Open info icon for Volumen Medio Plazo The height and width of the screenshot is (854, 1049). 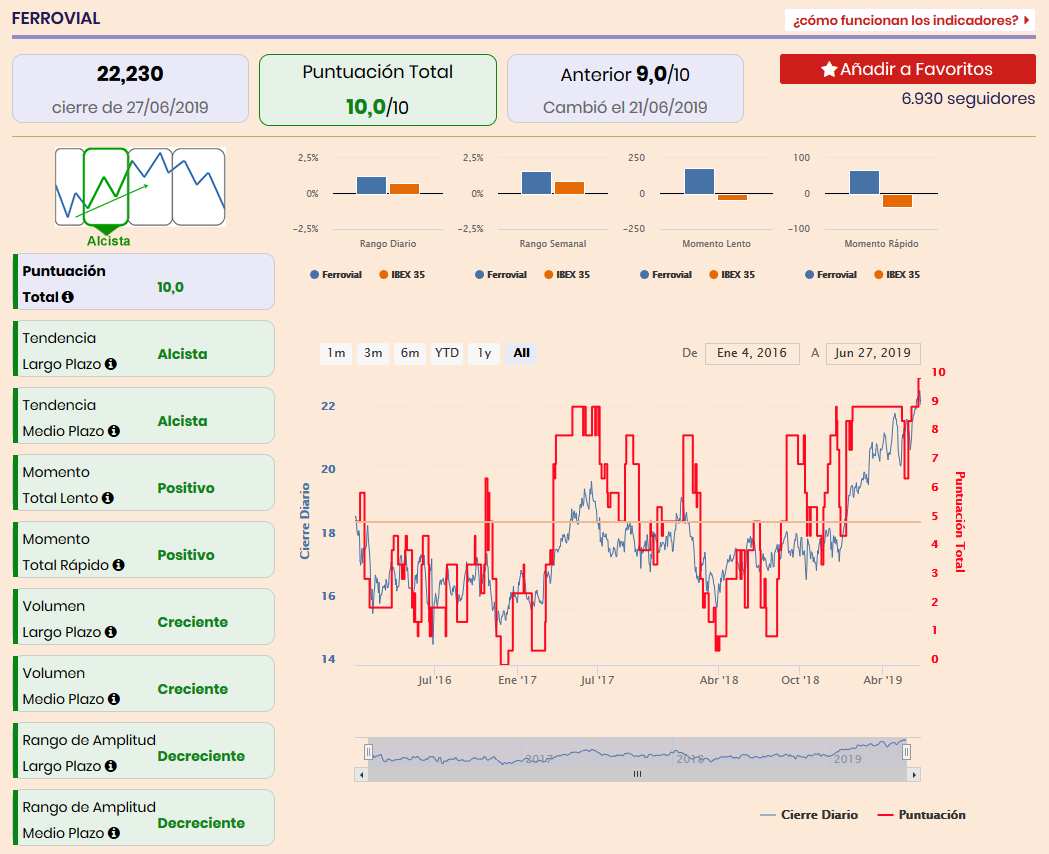[114, 699]
